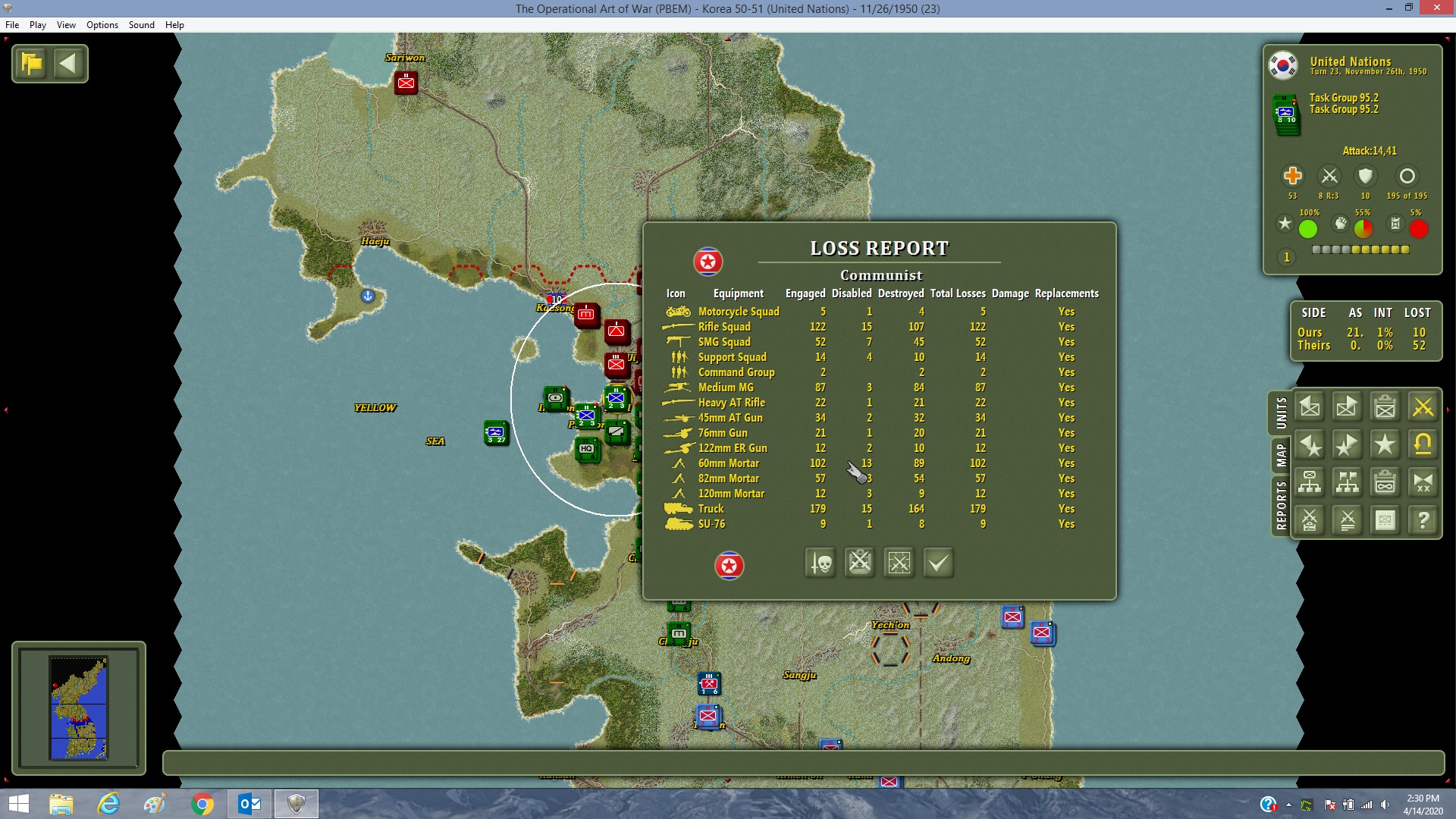Click the Truck row in Loss Report

(880, 509)
